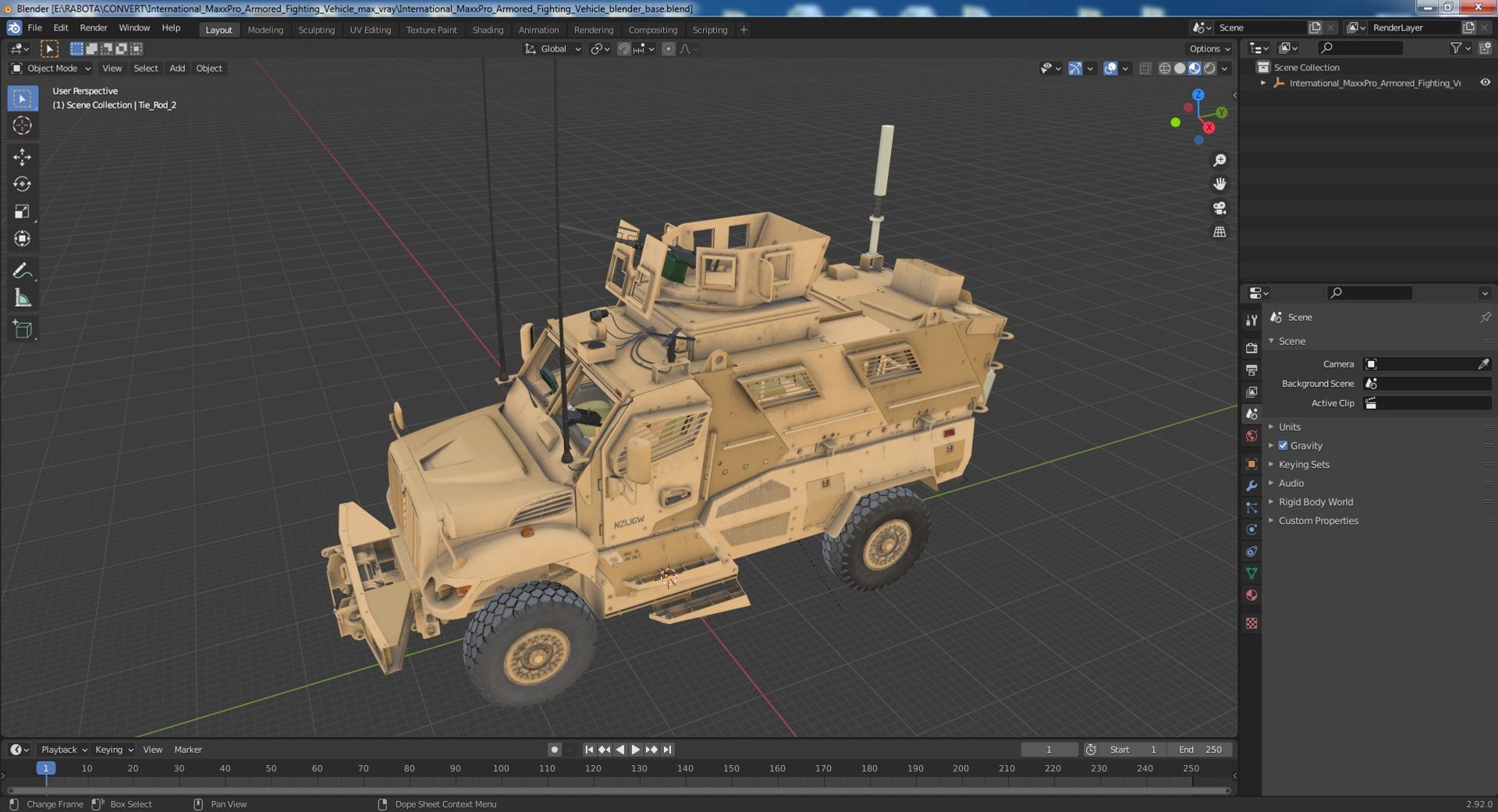
Task: Open the timeline Marker menu
Action: (x=188, y=750)
